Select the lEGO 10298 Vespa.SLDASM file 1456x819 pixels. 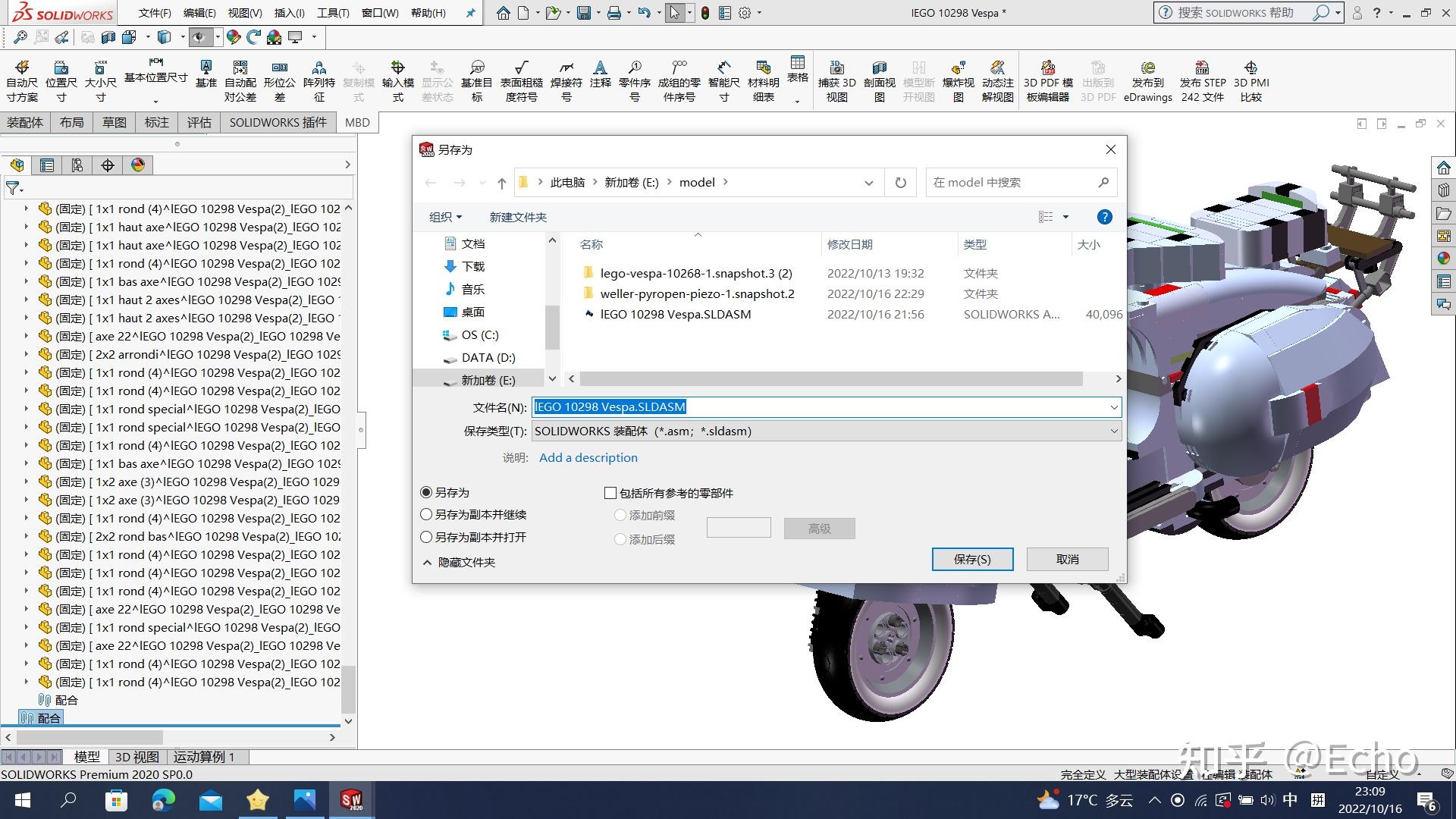pos(676,314)
